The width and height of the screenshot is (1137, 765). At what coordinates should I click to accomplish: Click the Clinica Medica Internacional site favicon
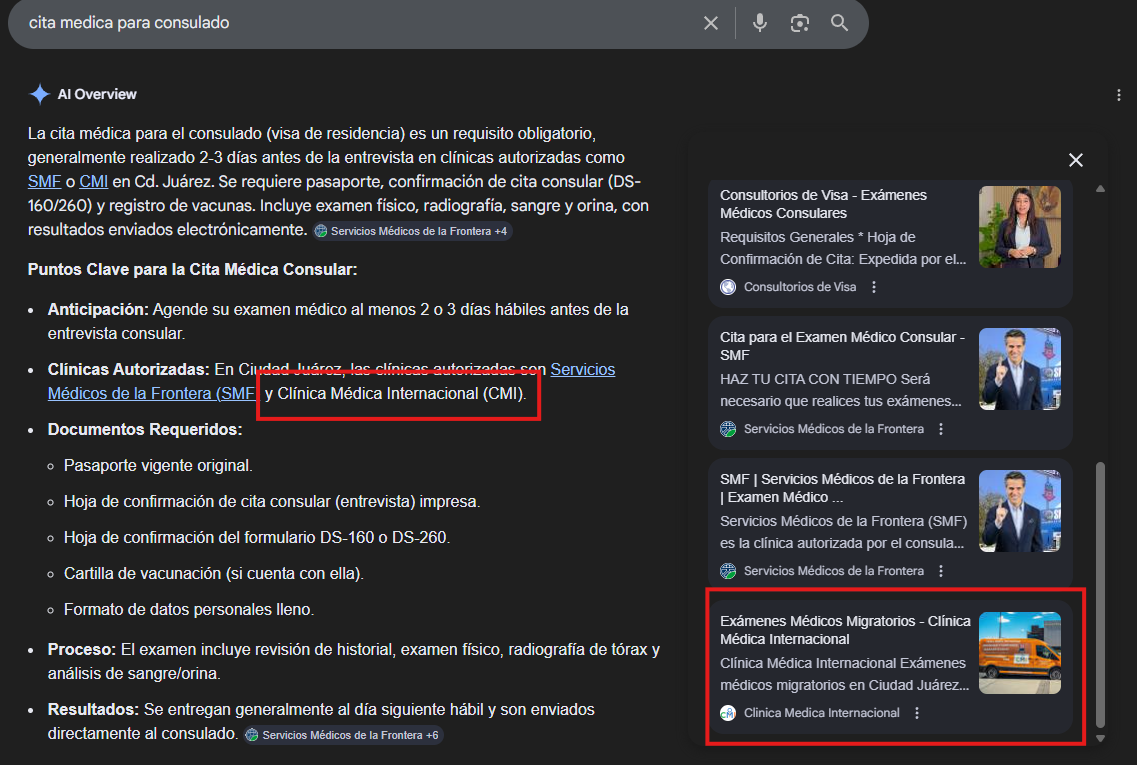click(728, 714)
